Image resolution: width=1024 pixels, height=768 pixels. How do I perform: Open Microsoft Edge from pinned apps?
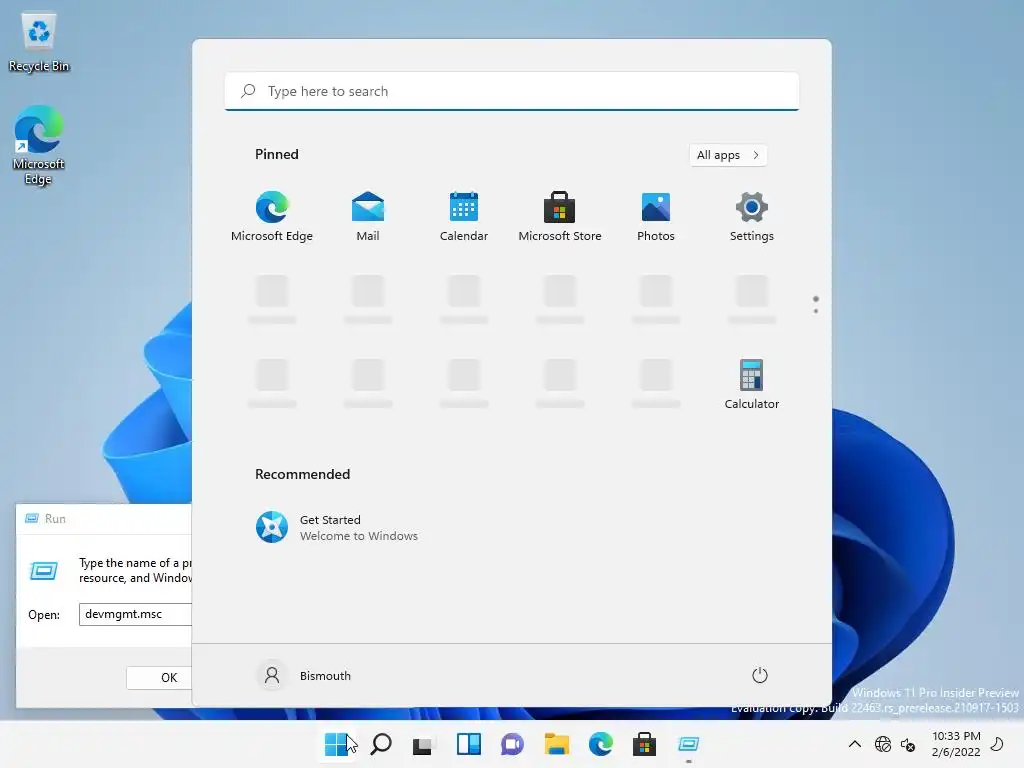pos(272,217)
